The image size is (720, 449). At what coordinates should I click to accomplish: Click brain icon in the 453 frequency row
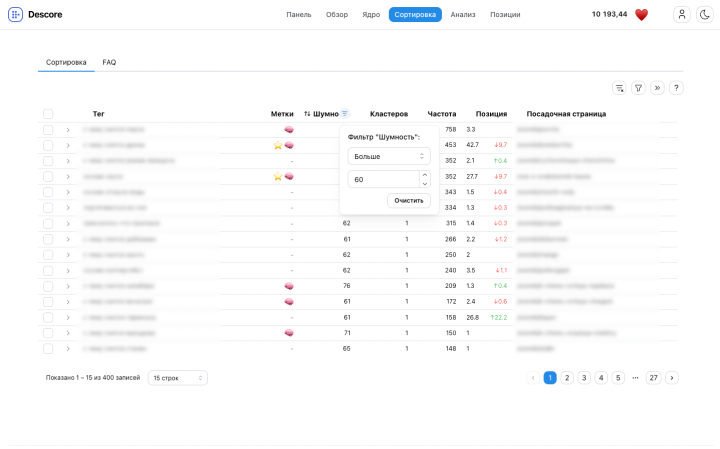pyautogui.click(x=289, y=146)
